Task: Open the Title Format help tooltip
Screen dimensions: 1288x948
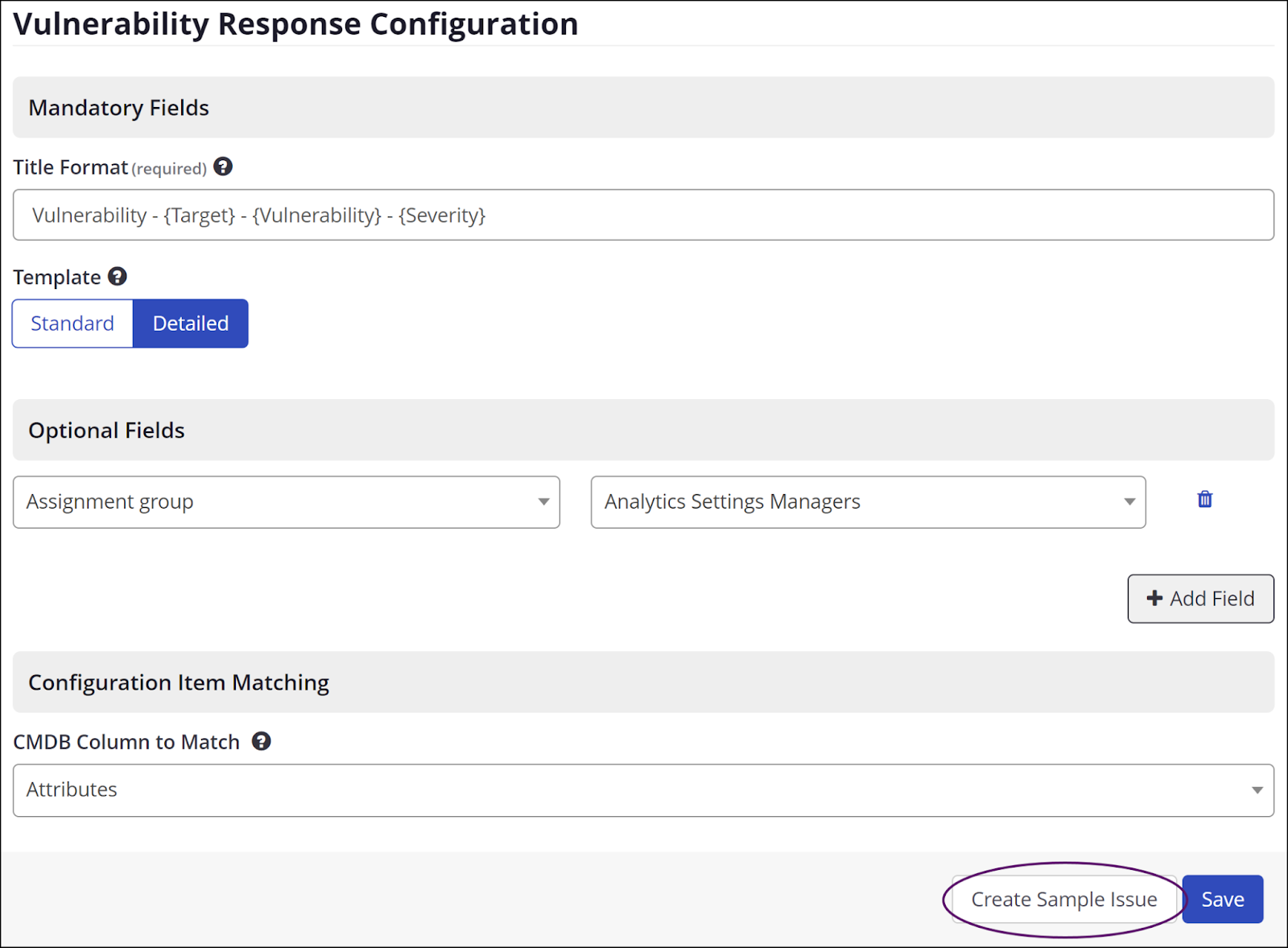Action: [223, 167]
